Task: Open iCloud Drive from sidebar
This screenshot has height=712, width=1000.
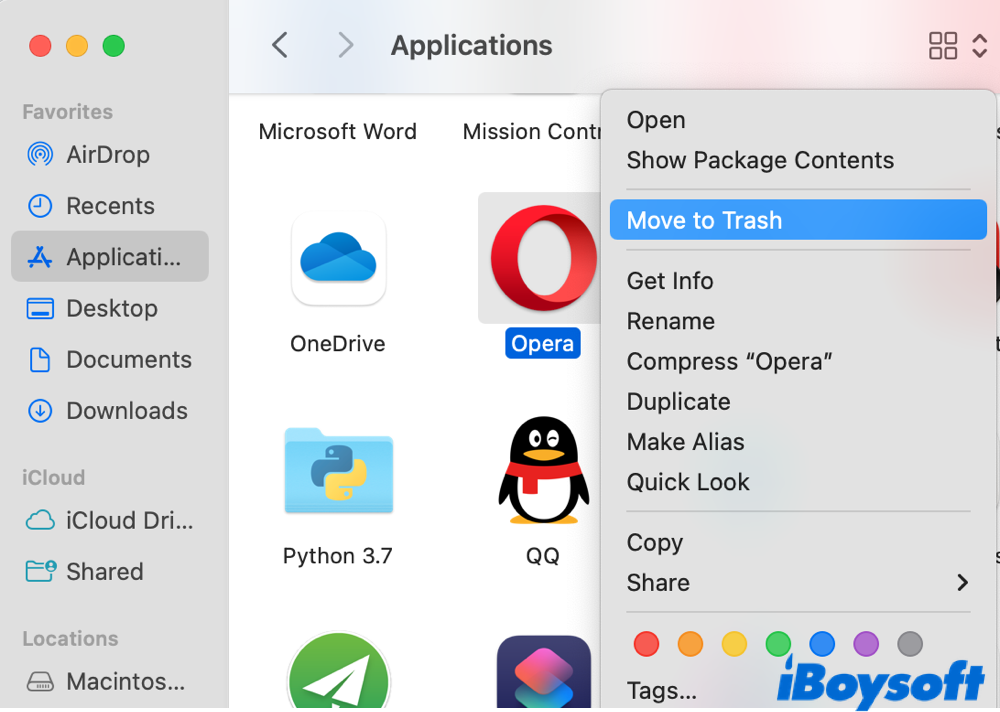Action: tap(129, 521)
